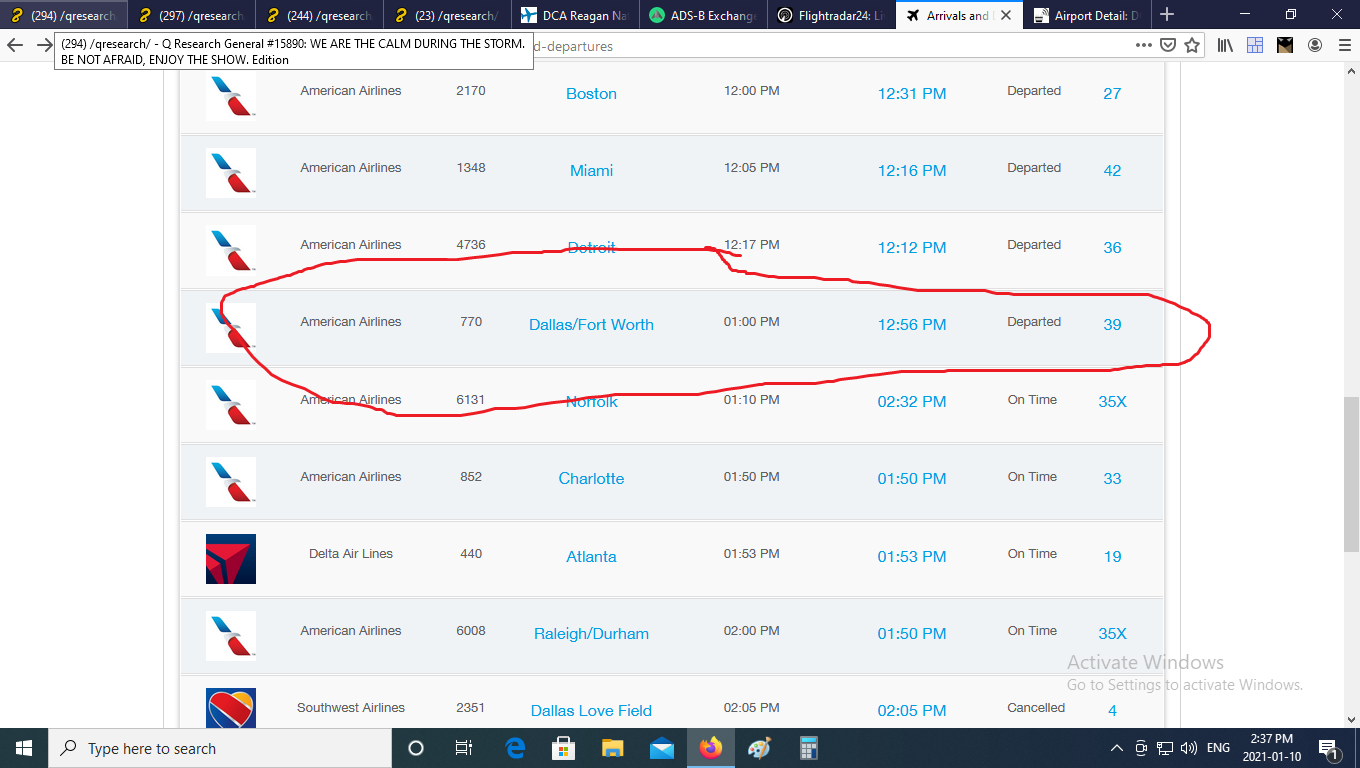Switch to (294) /qresearch tab
The height and width of the screenshot is (768, 1360).
click(64, 15)
